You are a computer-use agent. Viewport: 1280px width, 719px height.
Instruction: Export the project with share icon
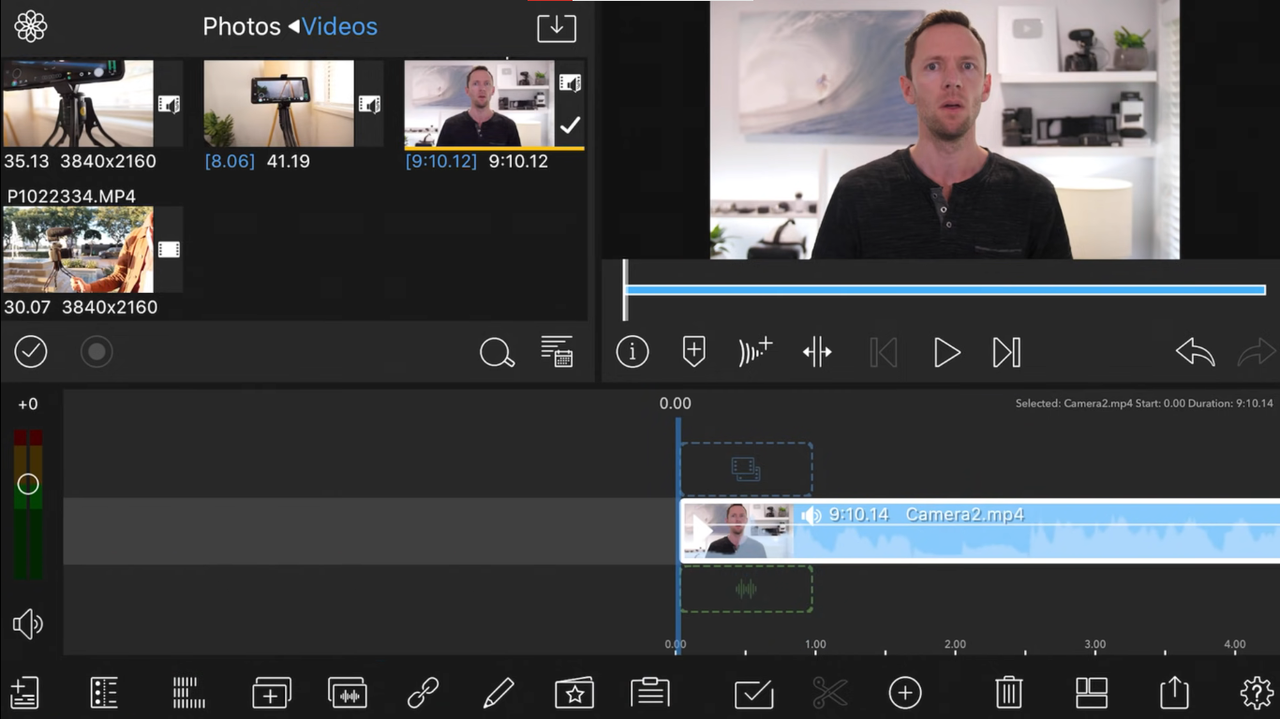[1174, 692]
